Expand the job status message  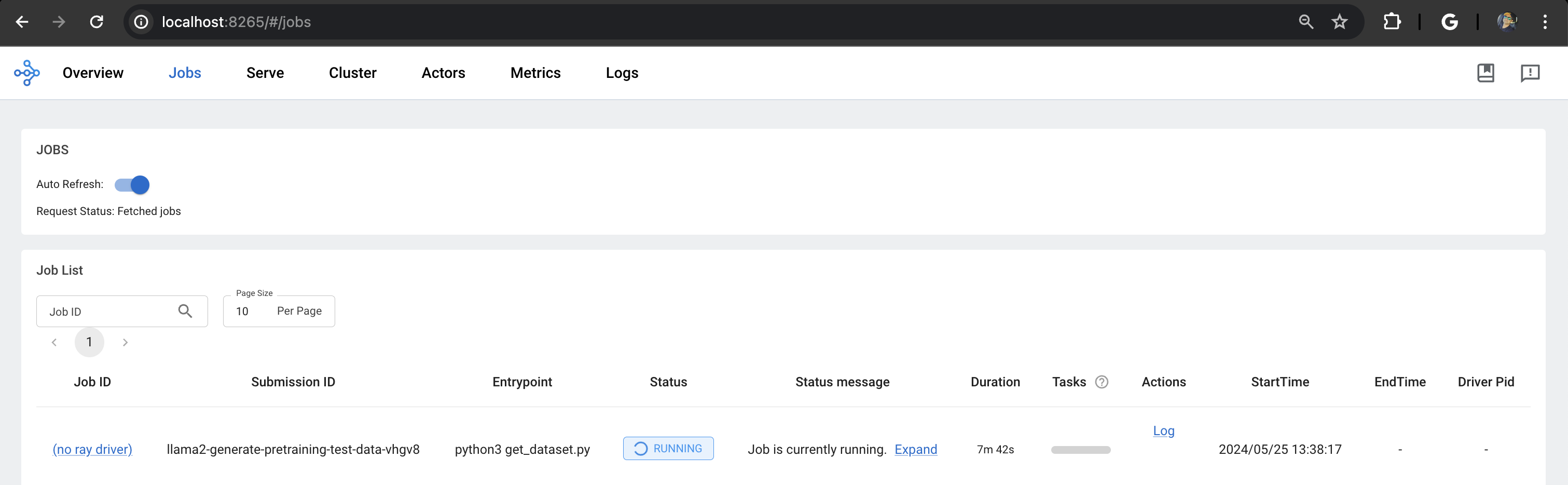coord(915,450)
